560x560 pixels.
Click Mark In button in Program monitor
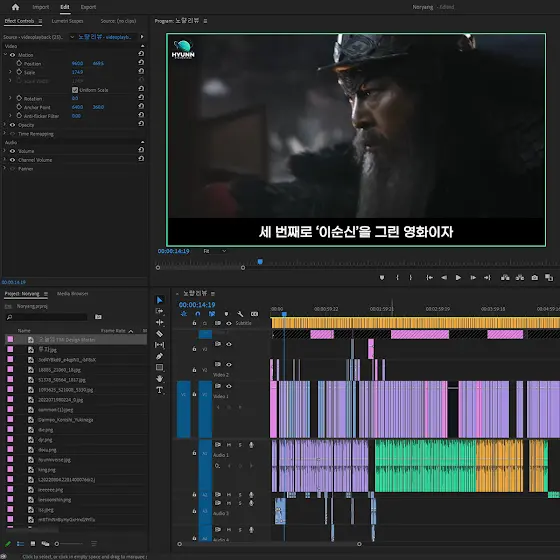tap(397, 278)
